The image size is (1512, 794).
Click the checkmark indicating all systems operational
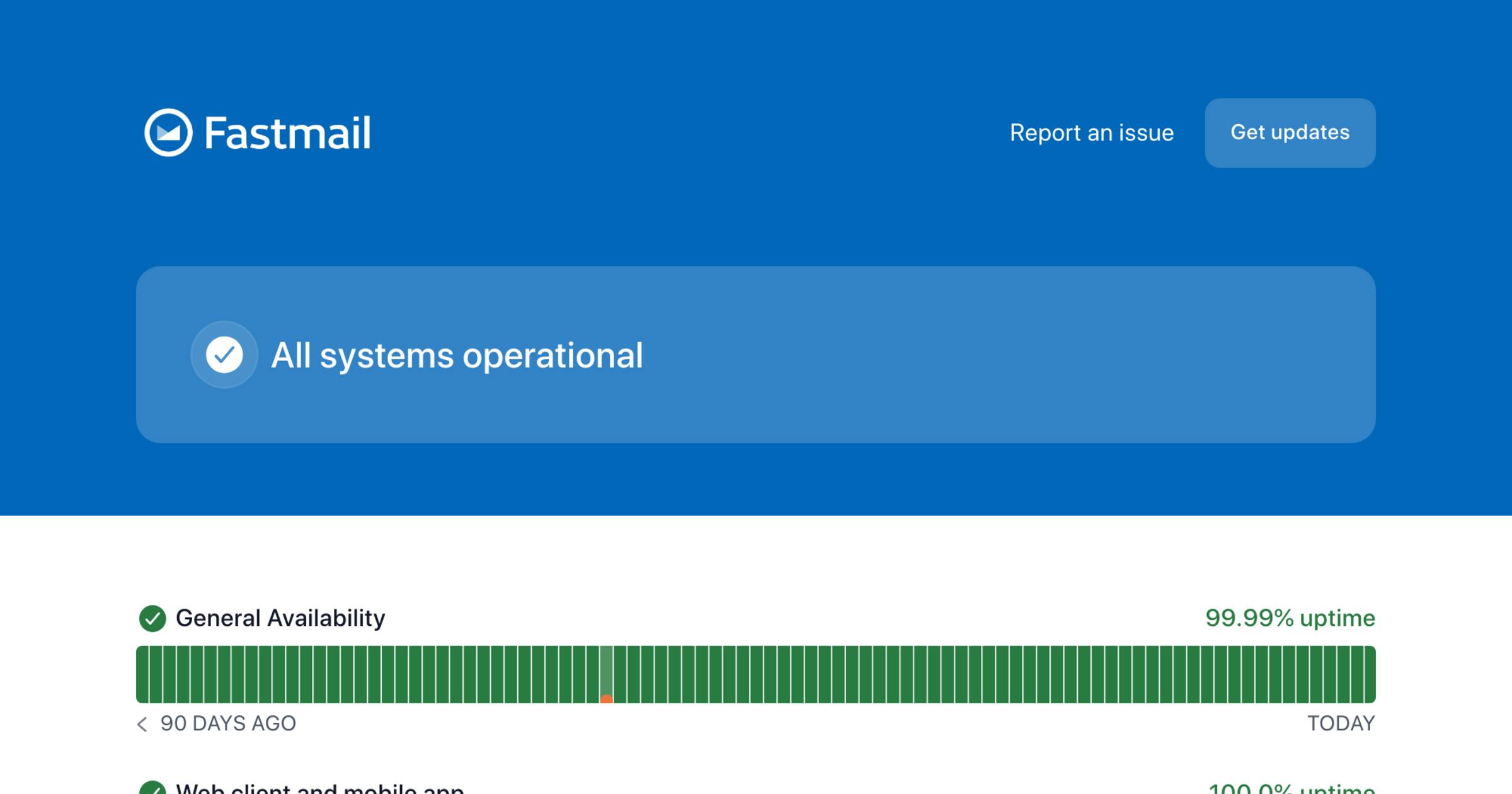pyautogui.click(x=224, y=355)
